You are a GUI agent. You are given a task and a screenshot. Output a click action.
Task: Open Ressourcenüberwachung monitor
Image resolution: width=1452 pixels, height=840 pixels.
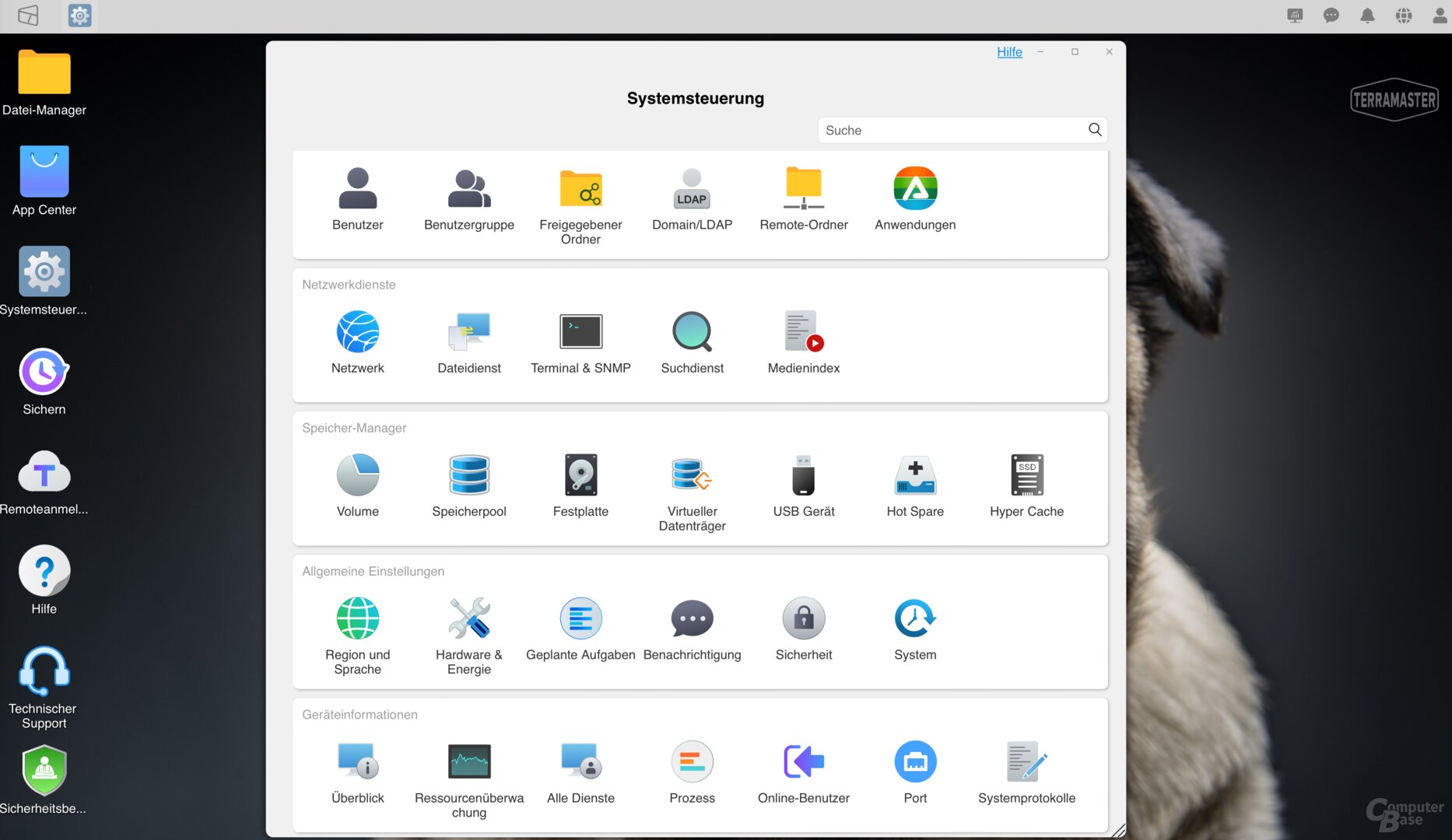[x=469, y=762]
